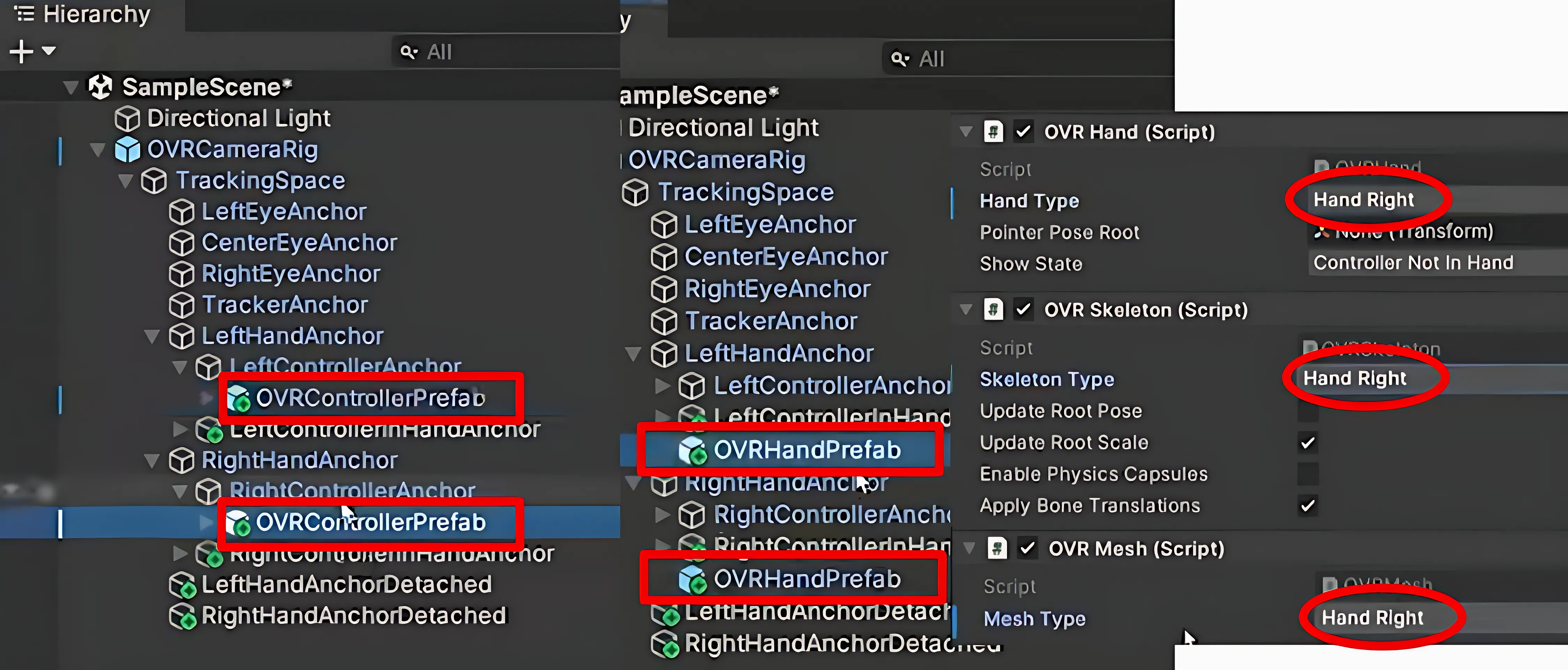
Task: Click the plus Create button in Hierarchy
Action: [x=22, y=51]
